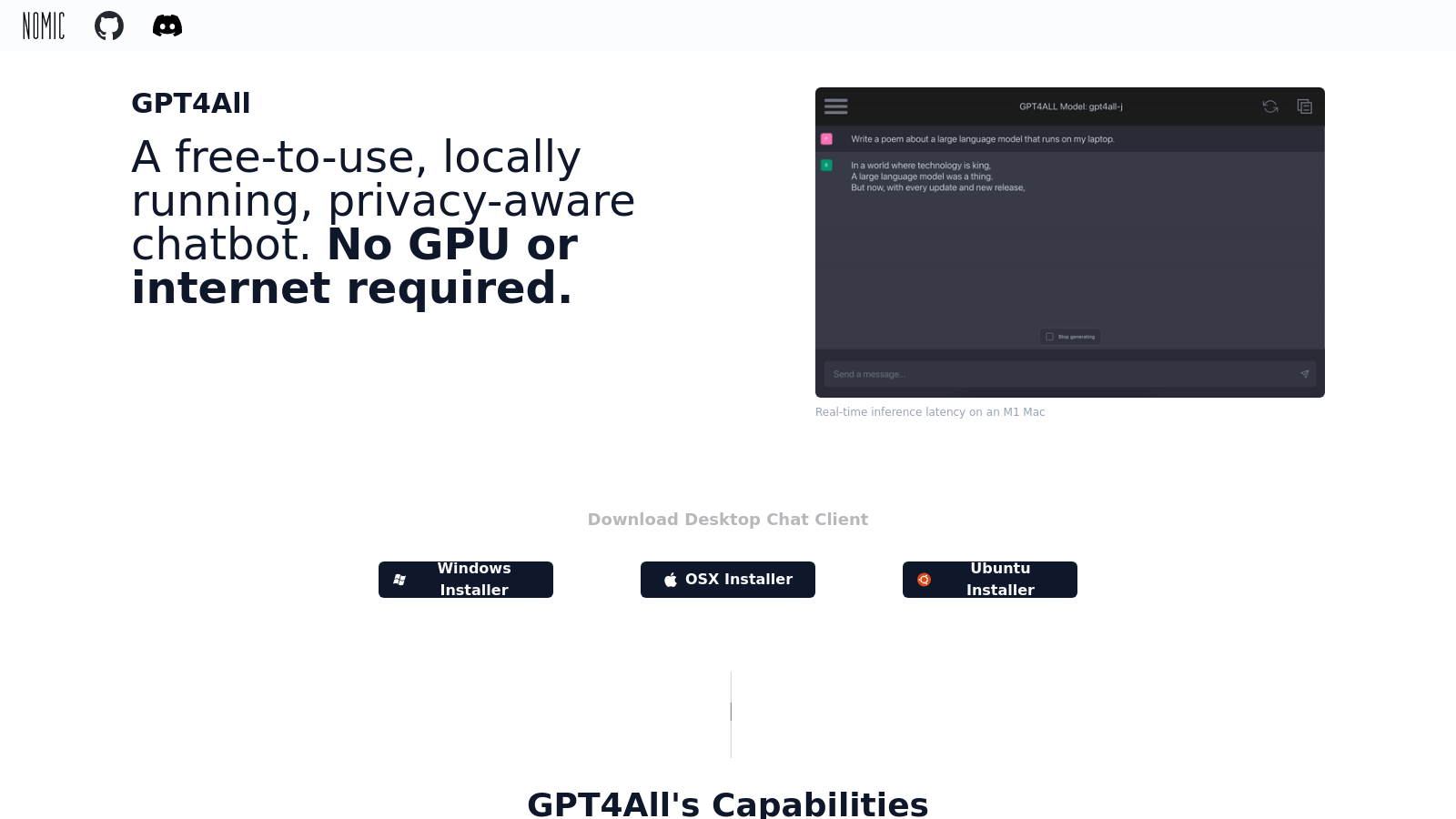Click the Ubuntu logo icon
This screenshot has width=1456, height=819.
point(924,580)
